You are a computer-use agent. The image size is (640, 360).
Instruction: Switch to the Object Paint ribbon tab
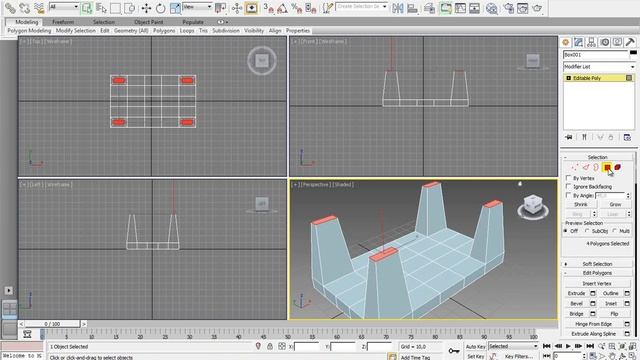click(x=149, y=22)
